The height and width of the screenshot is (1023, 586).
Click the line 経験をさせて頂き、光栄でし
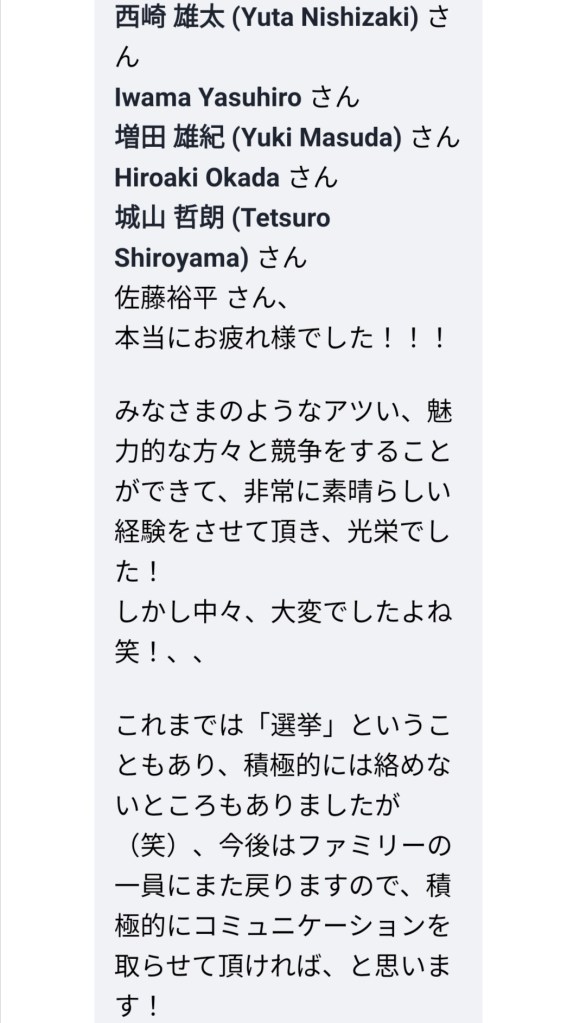[283, 532]
